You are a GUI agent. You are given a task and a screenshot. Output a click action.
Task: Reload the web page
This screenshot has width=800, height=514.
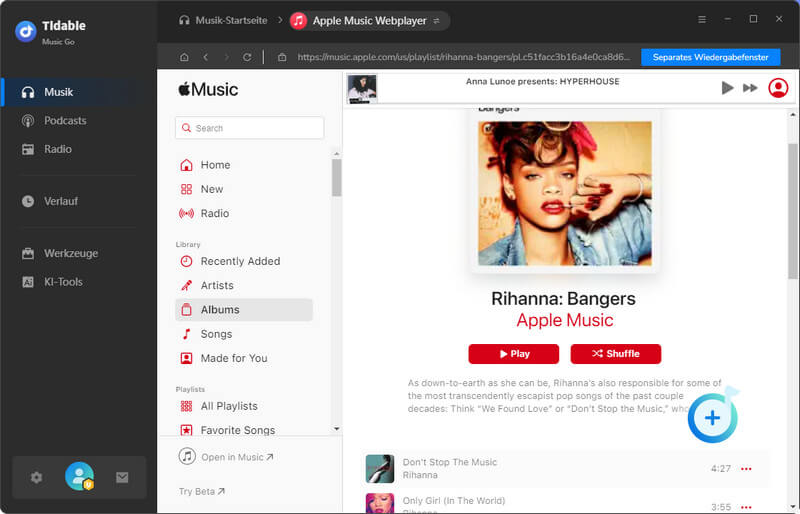(x=247, y=57)
